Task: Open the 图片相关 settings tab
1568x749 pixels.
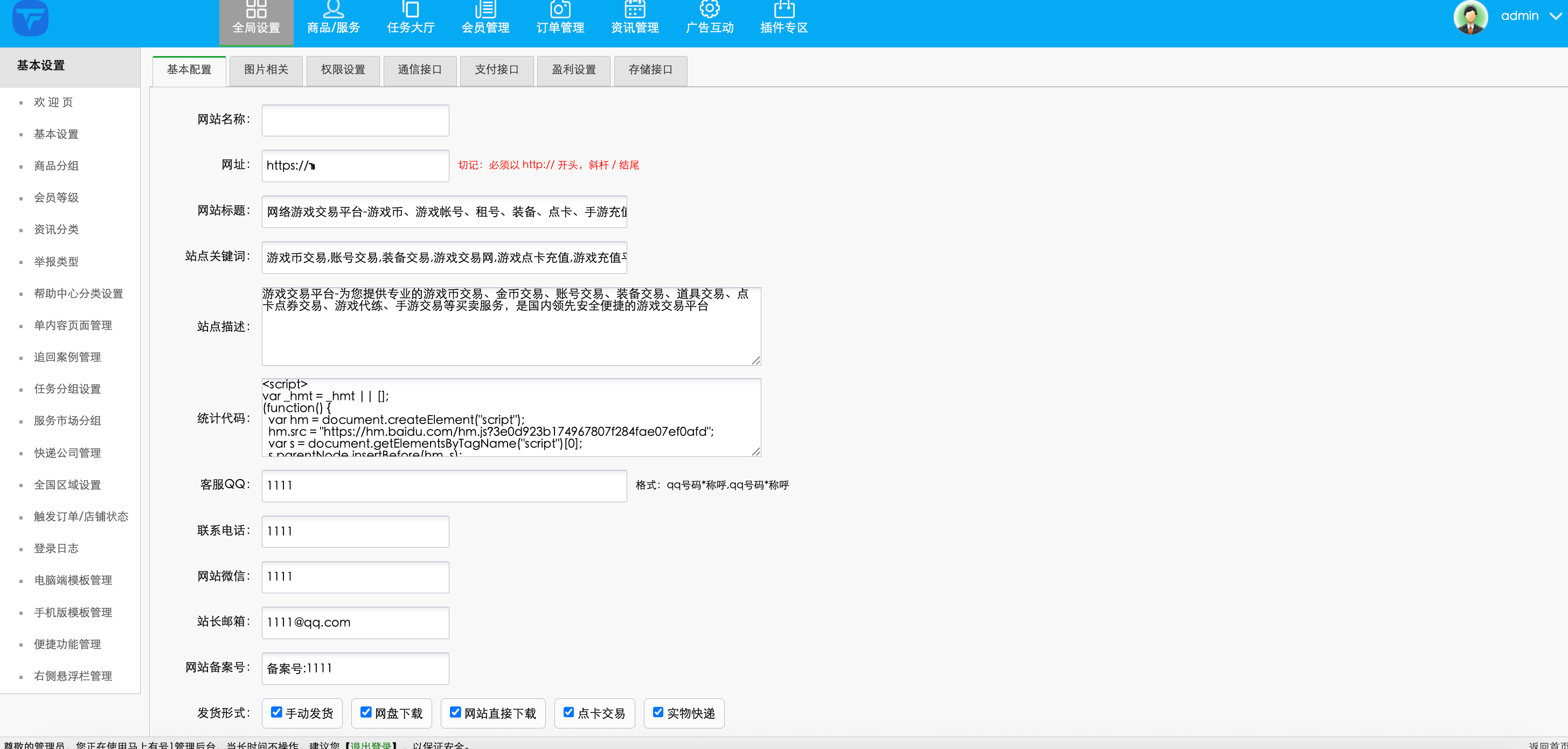Action: 266,70
